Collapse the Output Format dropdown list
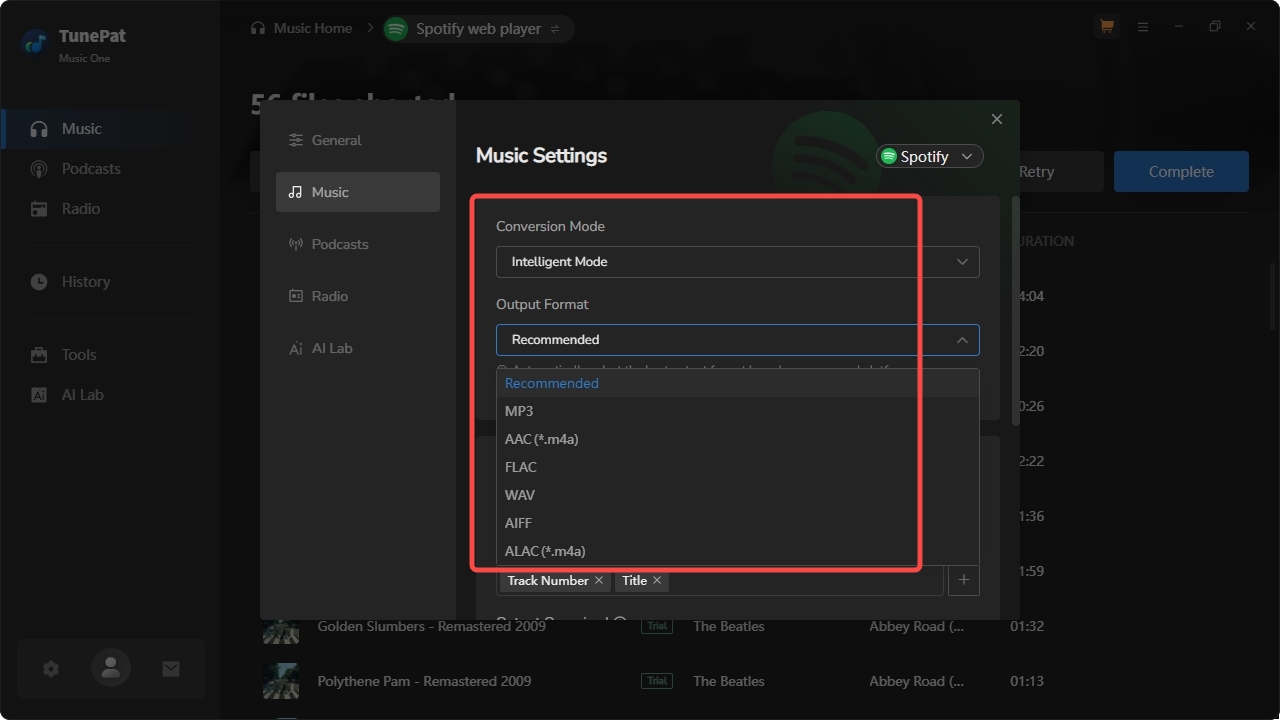Viewport: 1280px width, 720px height. [961, 339]
